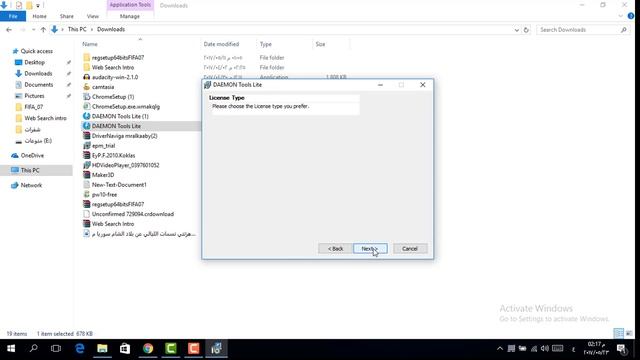Open FIFA_07 folder in navigation pane

pos(33,107)
